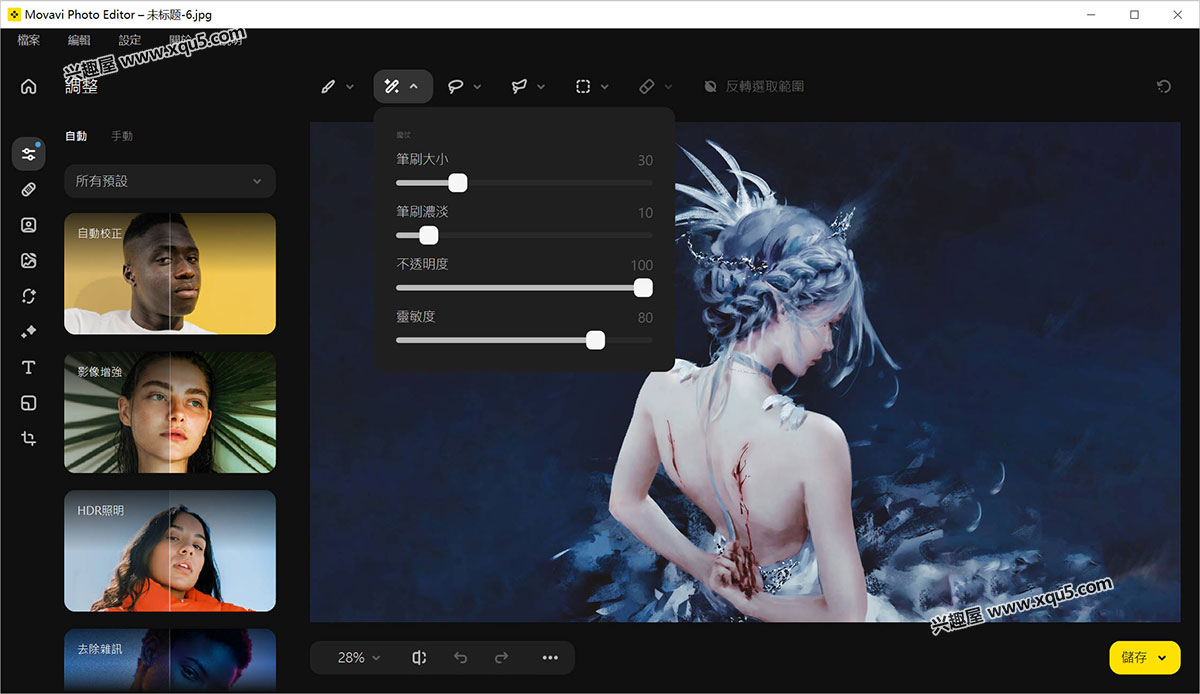Image resolution: width=1200 pixels, height=694 pixels.
Task: Open the restore rotate-arrows sidebar icon
Action: (28, 296)
